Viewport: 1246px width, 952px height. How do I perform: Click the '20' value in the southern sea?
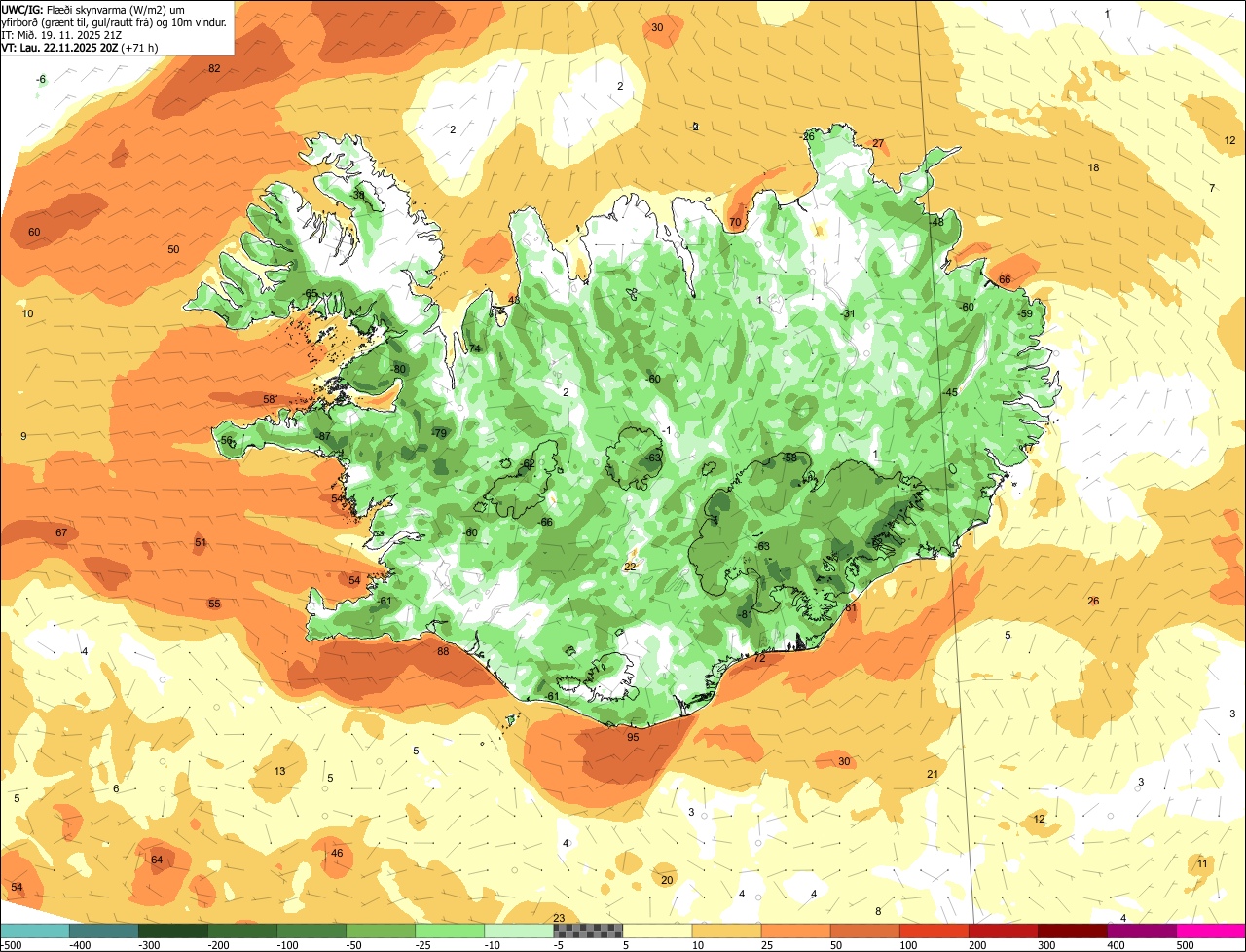pos(667,880)
